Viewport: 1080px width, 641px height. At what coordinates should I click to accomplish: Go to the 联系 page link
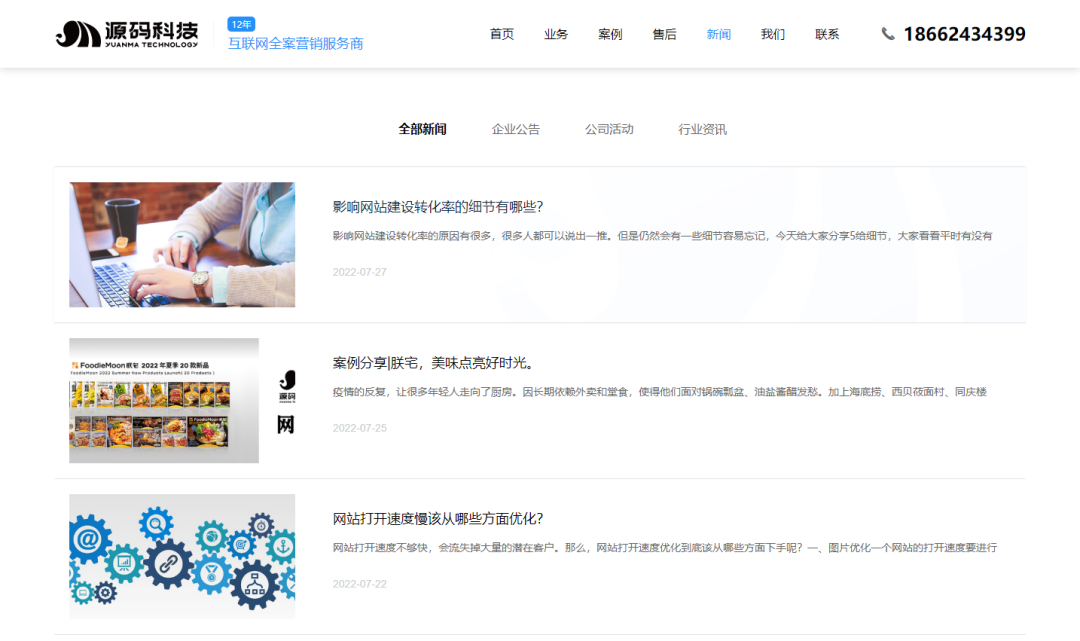[x=827, y=34]
